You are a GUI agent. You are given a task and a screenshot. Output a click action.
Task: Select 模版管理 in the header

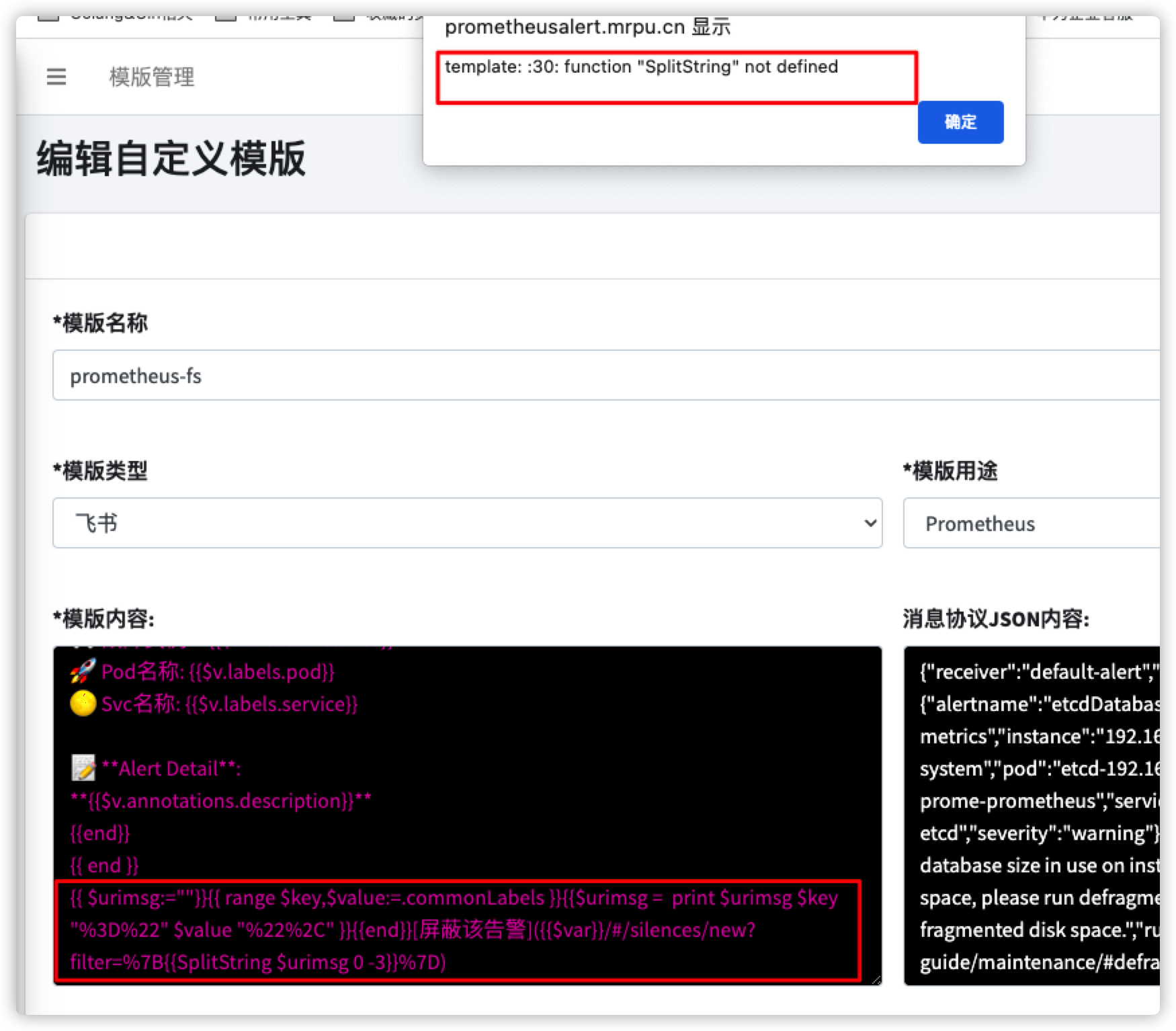151,77
